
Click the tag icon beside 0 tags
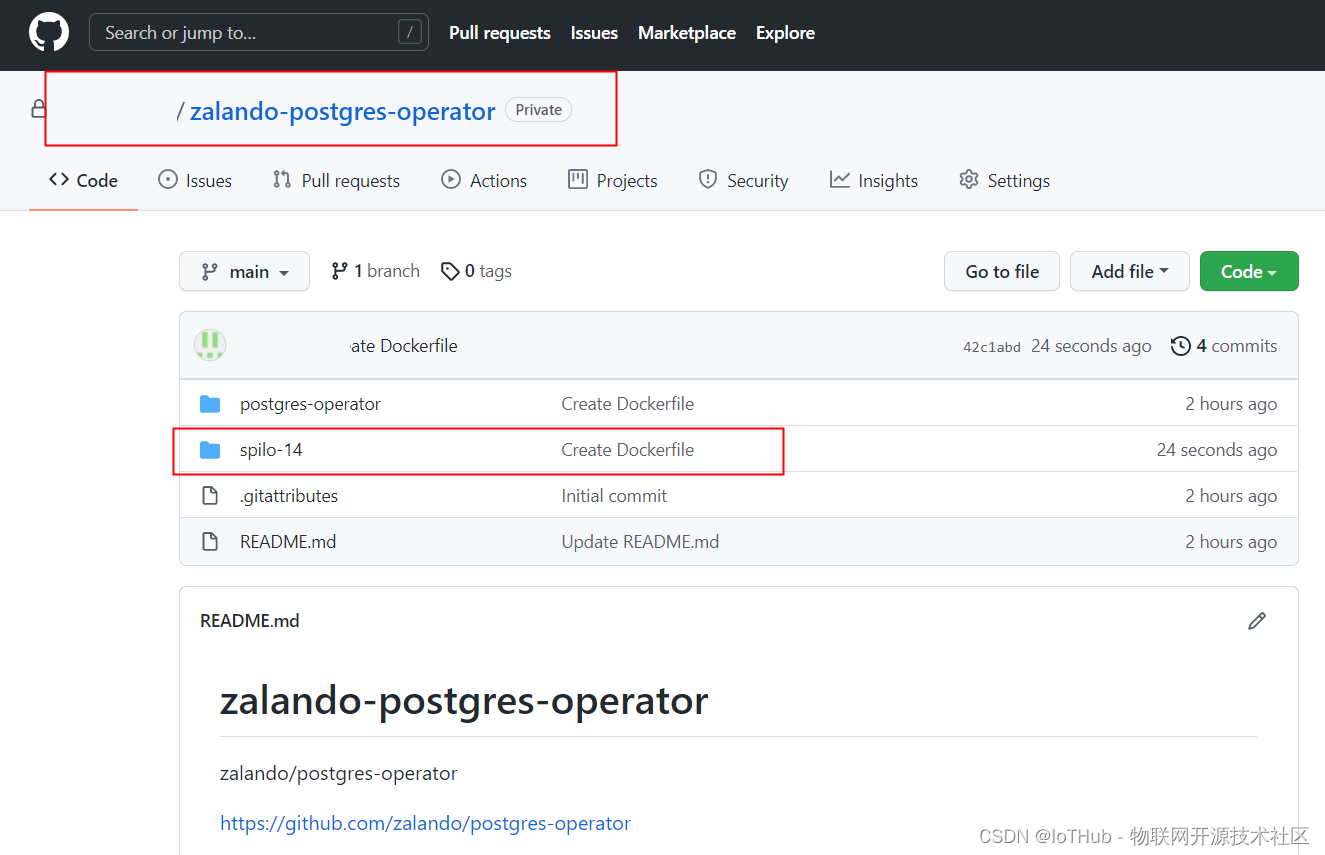(450, 271)
